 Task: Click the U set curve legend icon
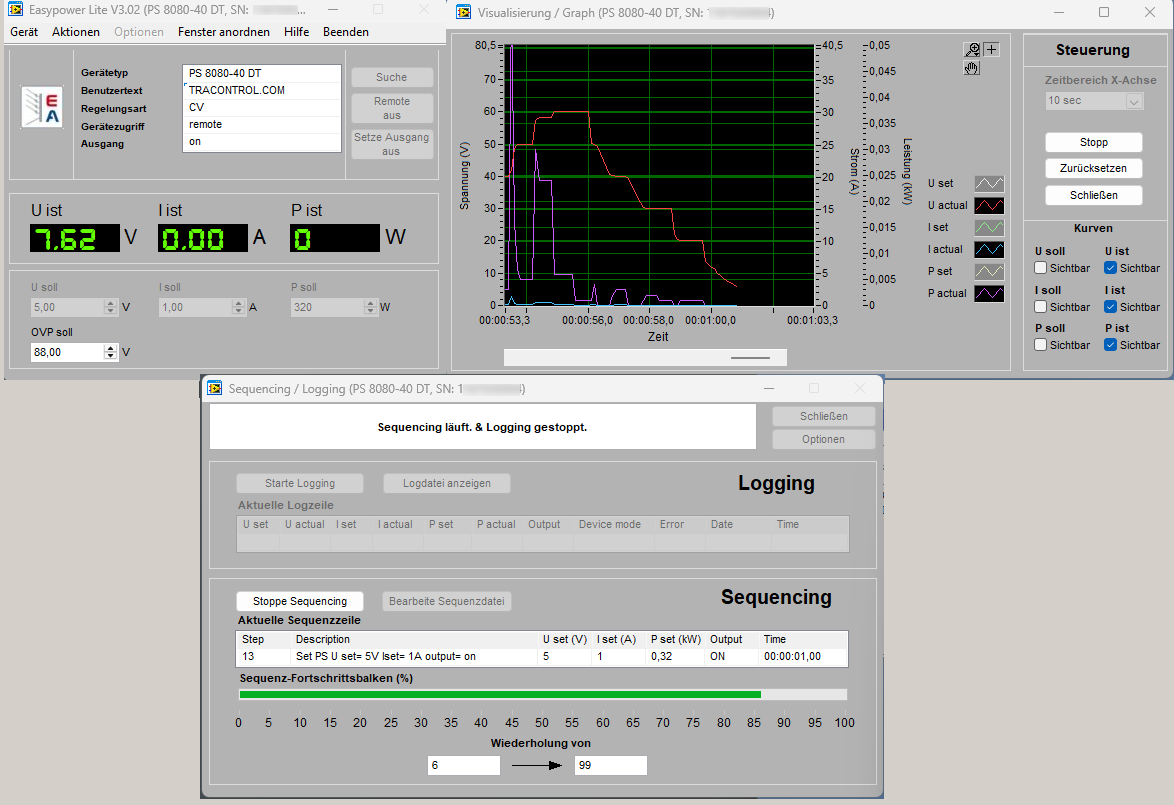pyautogui.click(x=989, y=184)
